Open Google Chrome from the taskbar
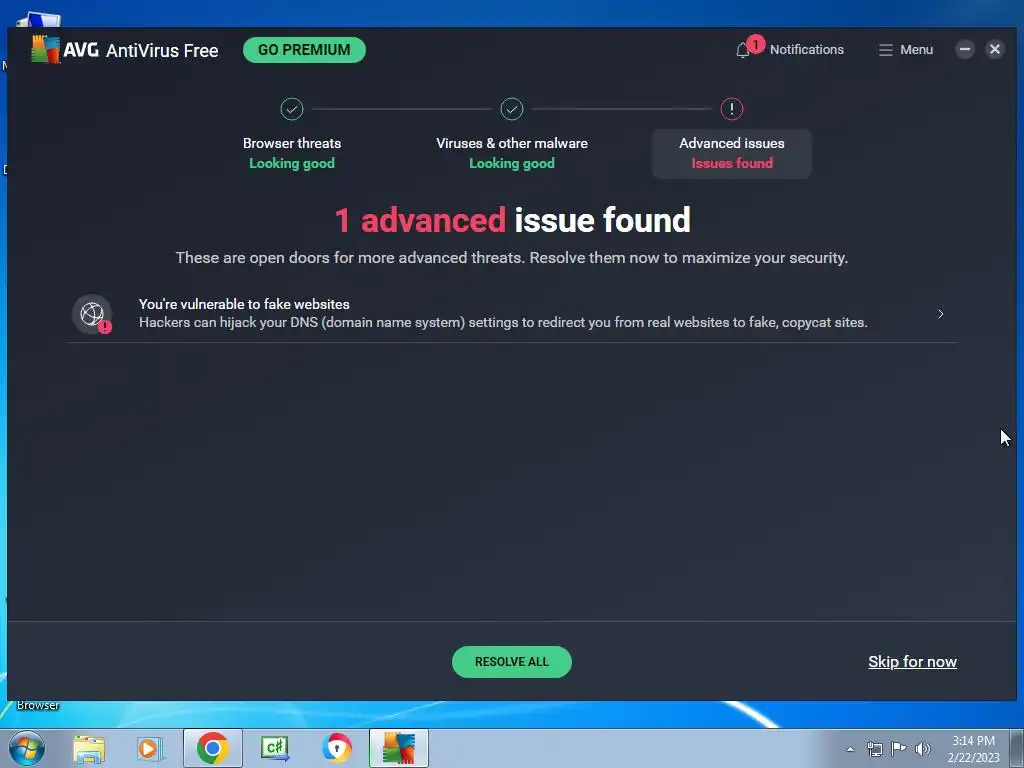 [212, 748]
